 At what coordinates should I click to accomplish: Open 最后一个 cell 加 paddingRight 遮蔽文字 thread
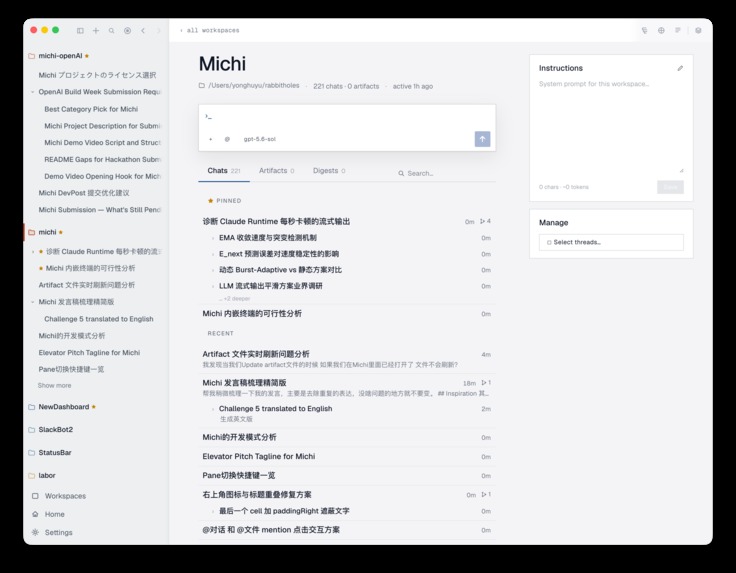coord(346,511)
